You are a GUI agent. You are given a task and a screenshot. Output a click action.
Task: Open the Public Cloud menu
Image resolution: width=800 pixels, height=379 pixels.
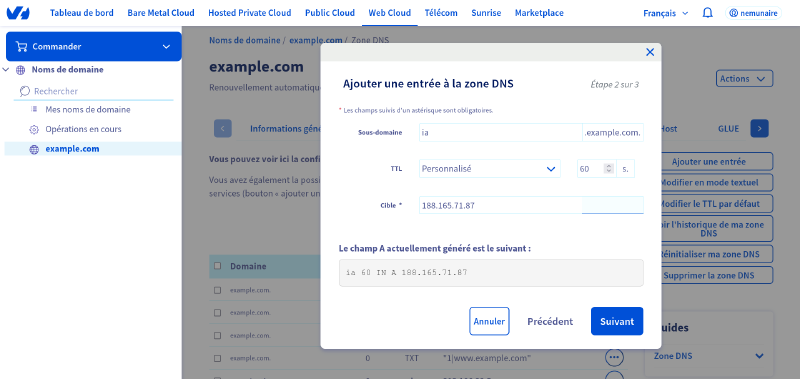[330, 13]
